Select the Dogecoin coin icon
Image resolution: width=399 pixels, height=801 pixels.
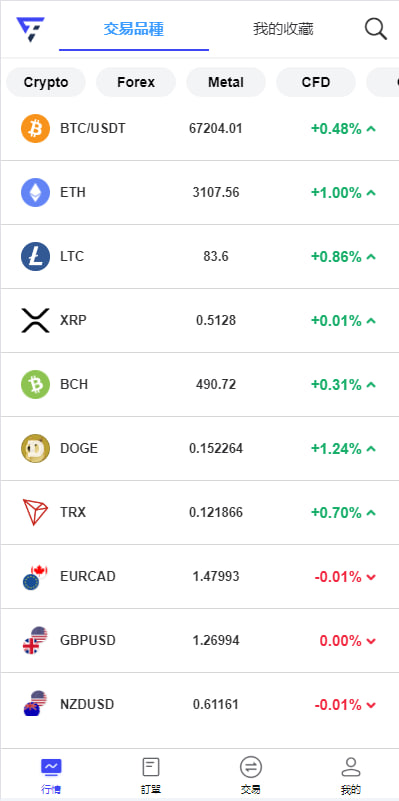[35, 449]
